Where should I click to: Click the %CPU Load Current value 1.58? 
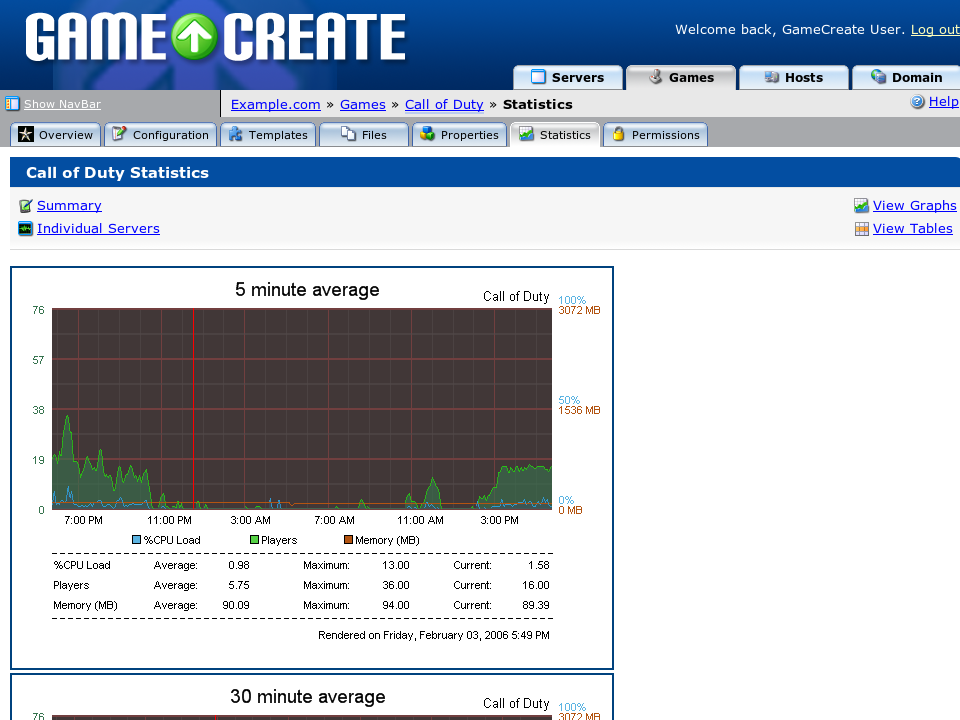[539, 565]
